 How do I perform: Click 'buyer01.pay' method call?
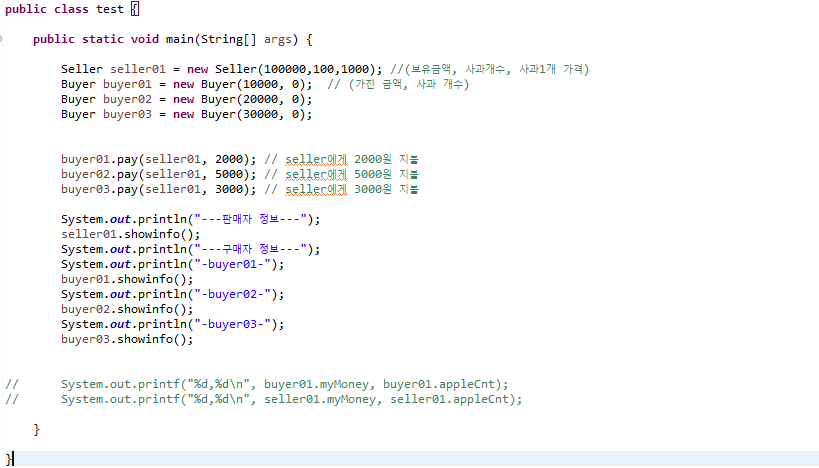(x=99, y=159)
